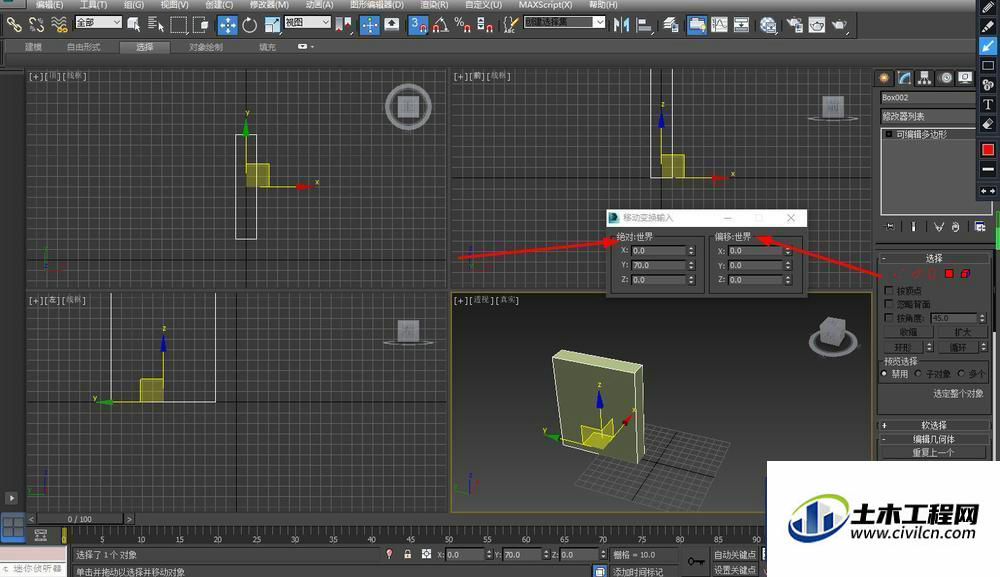
Task: Click the absolute Y input showing 70.0
Action: pos(658,265)
